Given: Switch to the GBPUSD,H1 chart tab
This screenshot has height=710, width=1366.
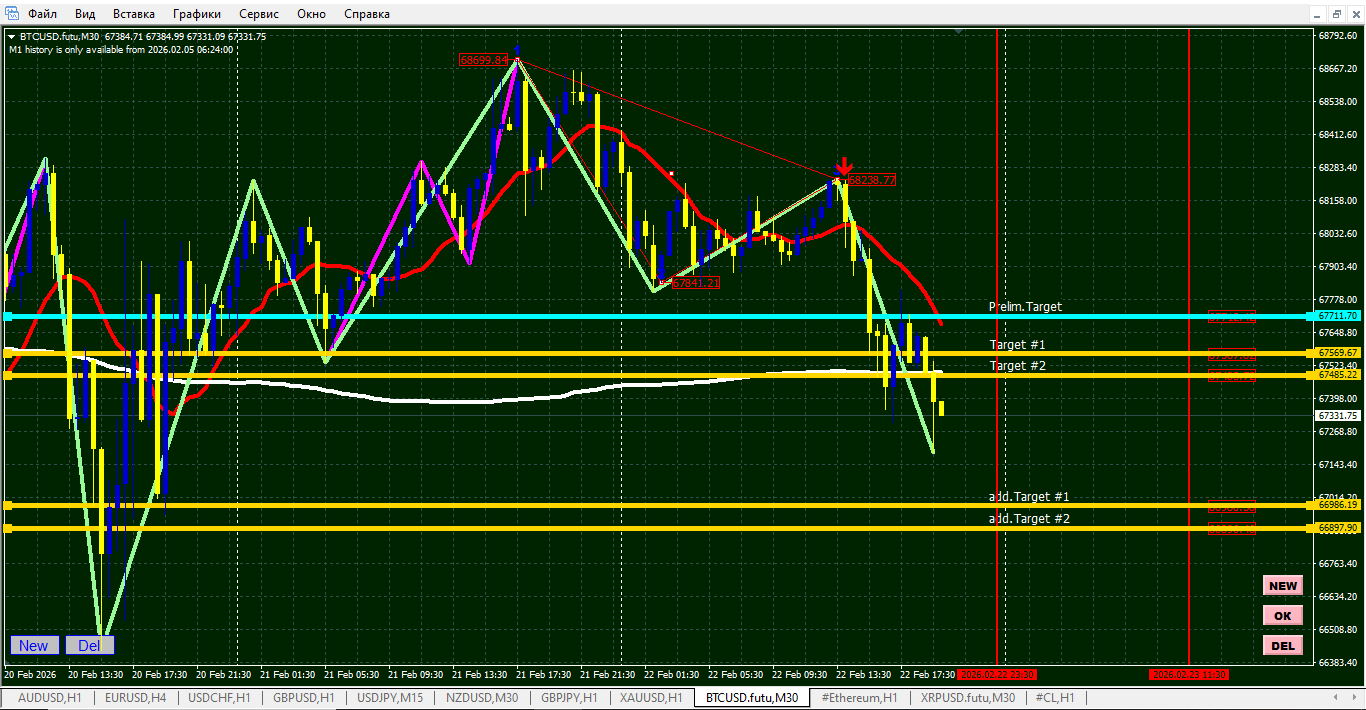Looking at the screenshot, I should (x=304, y=698).
